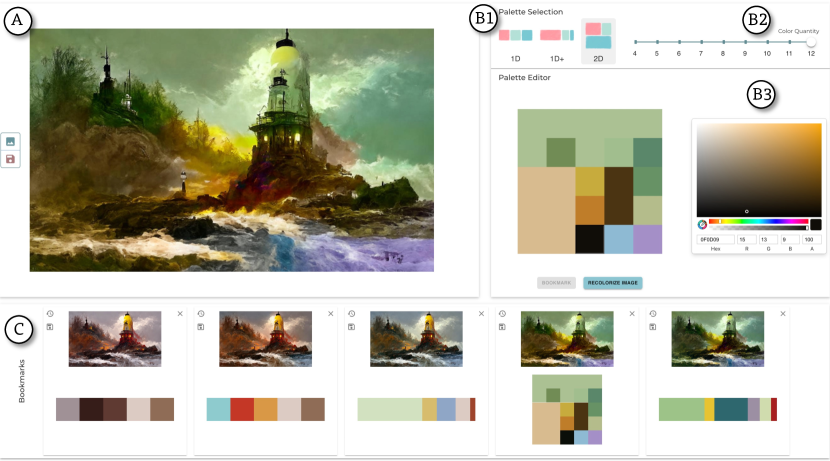Click the clock icon on the 2D-palette bookmark
Image resolution: width=830 pixels, height=461 pixels.
[502, 314]
